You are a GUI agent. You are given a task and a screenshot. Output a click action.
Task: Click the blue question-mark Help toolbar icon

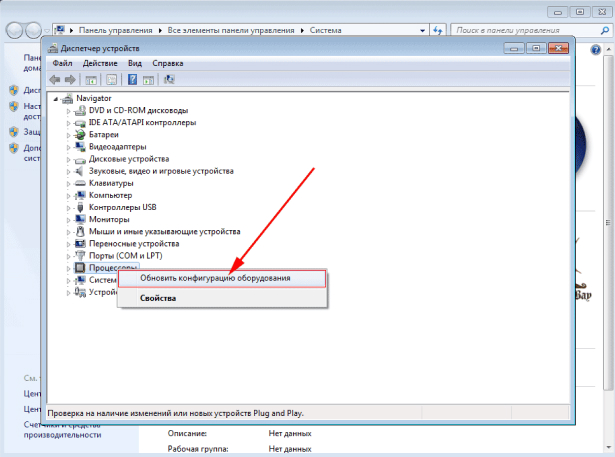tap(133, 80)
